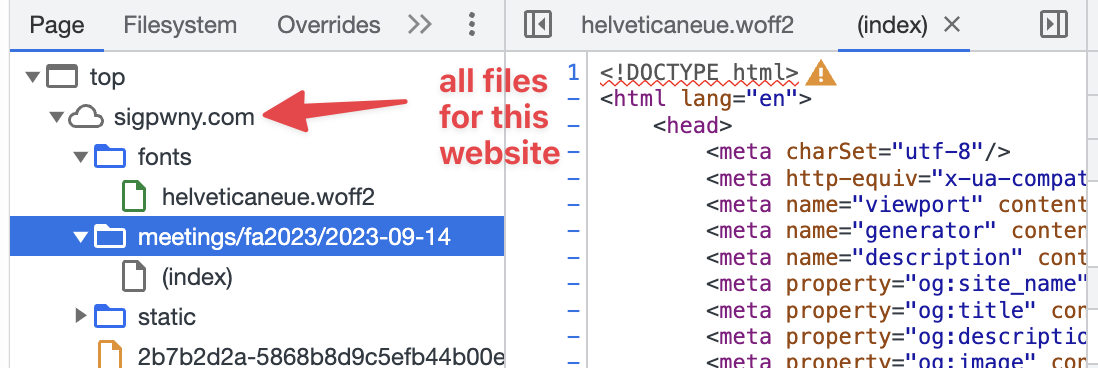Switch to the Overrides tab
Screen dimensions: 1098x368
point(328,25)
